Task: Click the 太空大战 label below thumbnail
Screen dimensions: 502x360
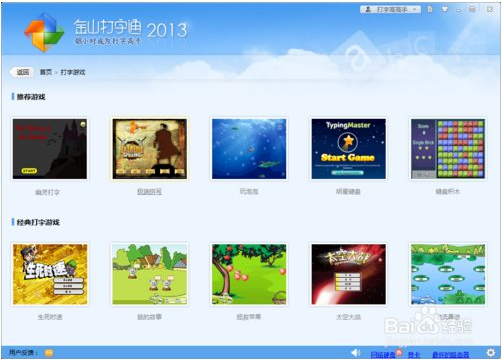Action: point(348,317)
